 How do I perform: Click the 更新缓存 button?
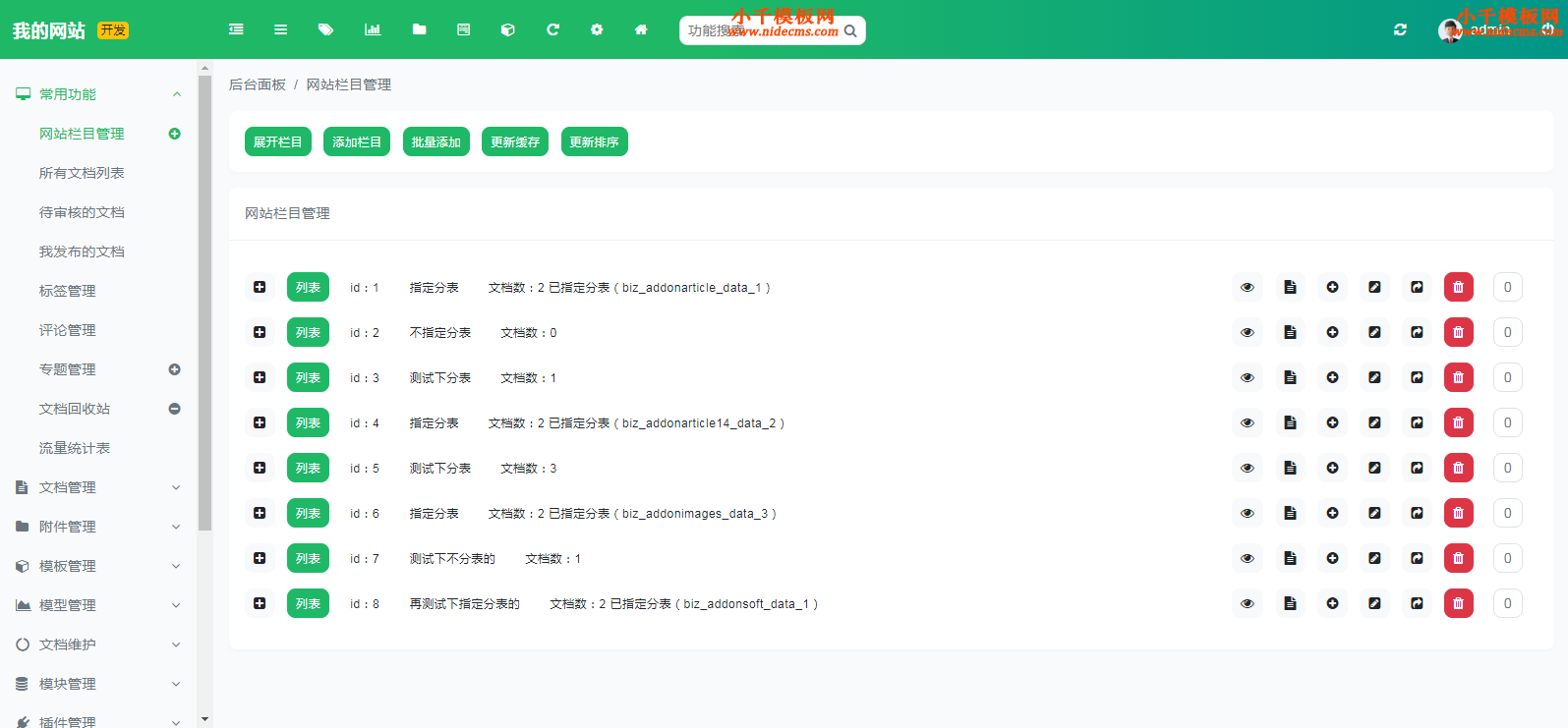click(515, 141)
